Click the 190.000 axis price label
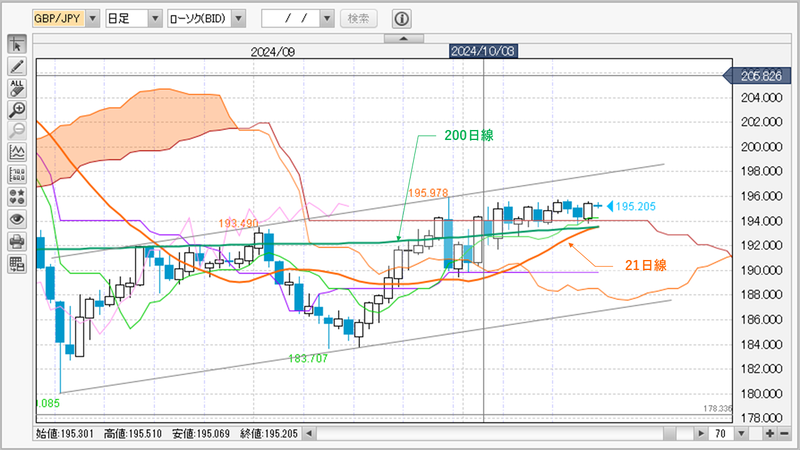 (762, 270)
